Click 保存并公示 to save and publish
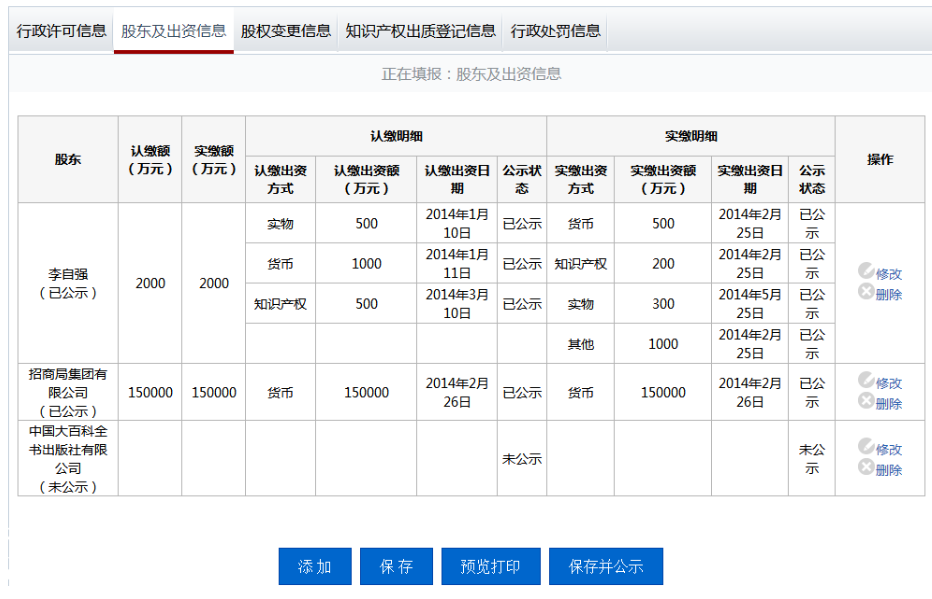Image resolution: width=932 pixels, height=599 pixels. coord(601,566)
